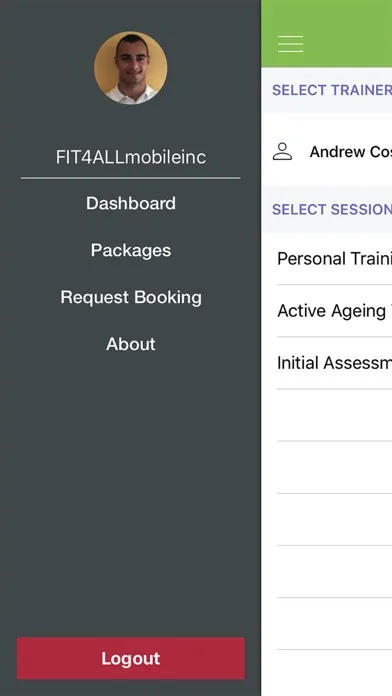The image size is (392, 696).
Task: Select the Personal Training session
Action: (334, 259)
